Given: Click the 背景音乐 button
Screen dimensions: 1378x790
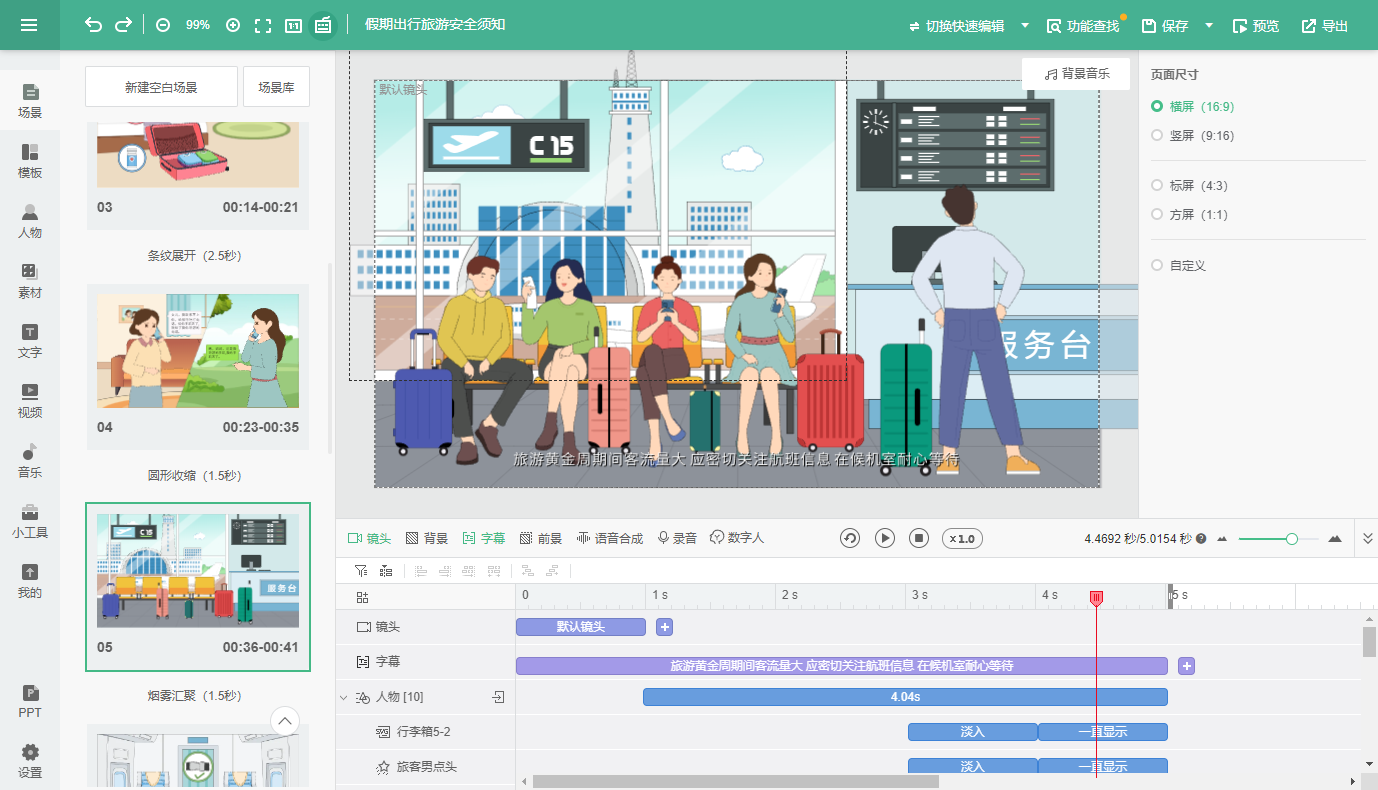Looking at the screenshot, I should (x=1076, y=74).
